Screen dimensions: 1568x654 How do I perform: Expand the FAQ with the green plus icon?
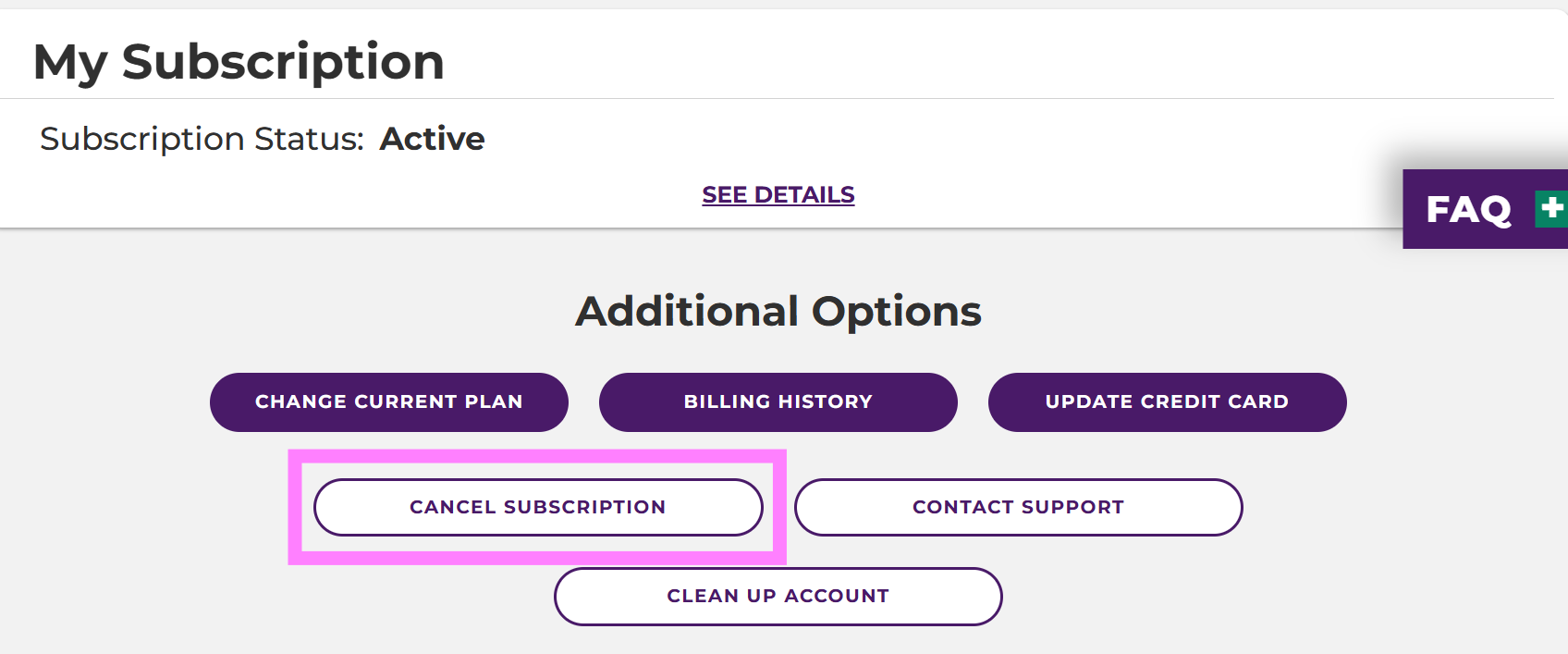1551,208
